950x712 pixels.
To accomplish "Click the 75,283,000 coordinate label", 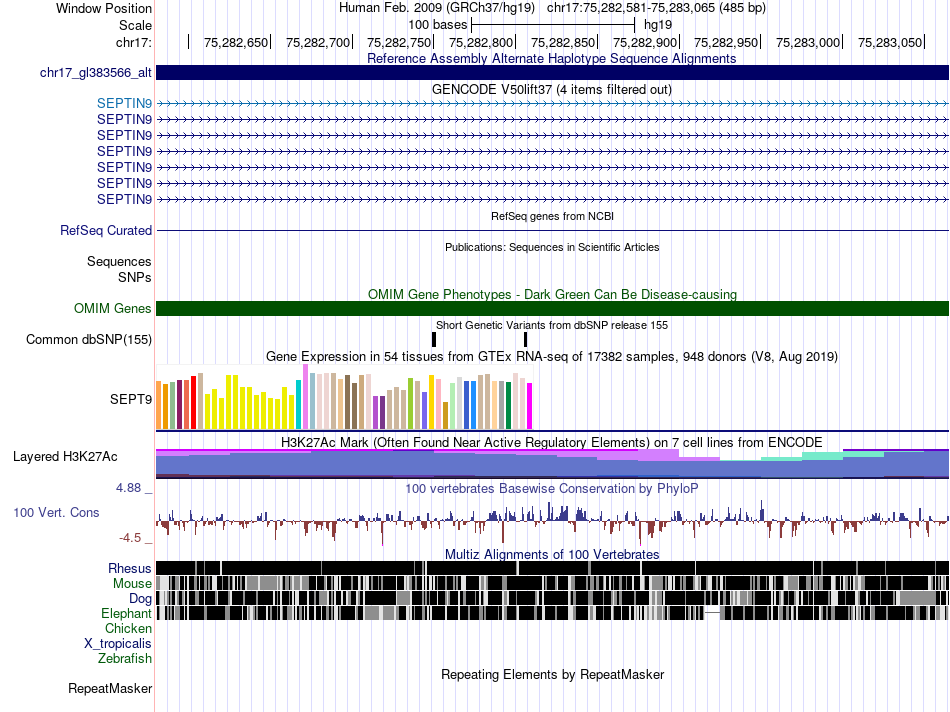I will click(808, 42).
